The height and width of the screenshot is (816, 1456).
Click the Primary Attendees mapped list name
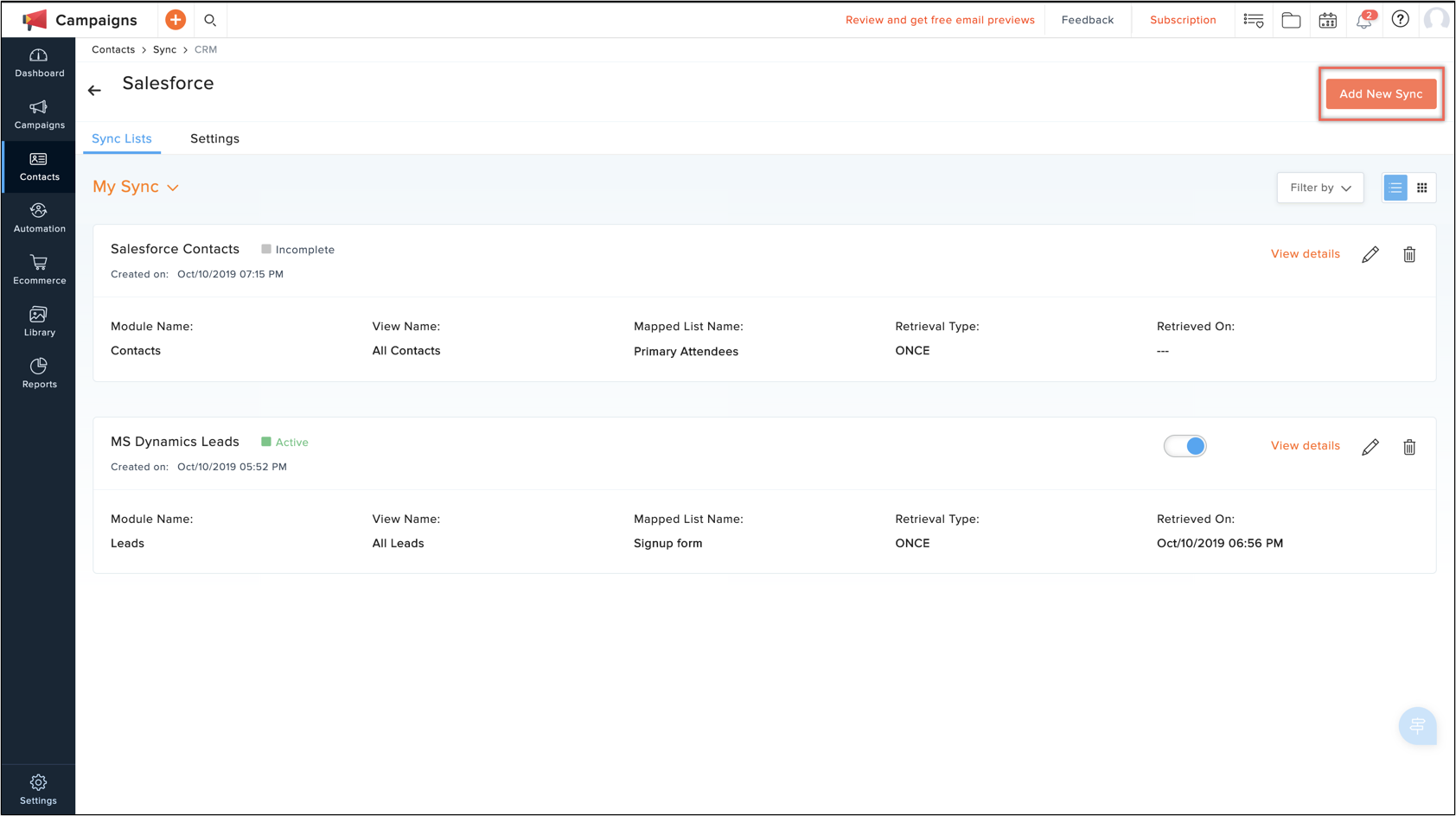pyautogui.click(x=686, y=352)
